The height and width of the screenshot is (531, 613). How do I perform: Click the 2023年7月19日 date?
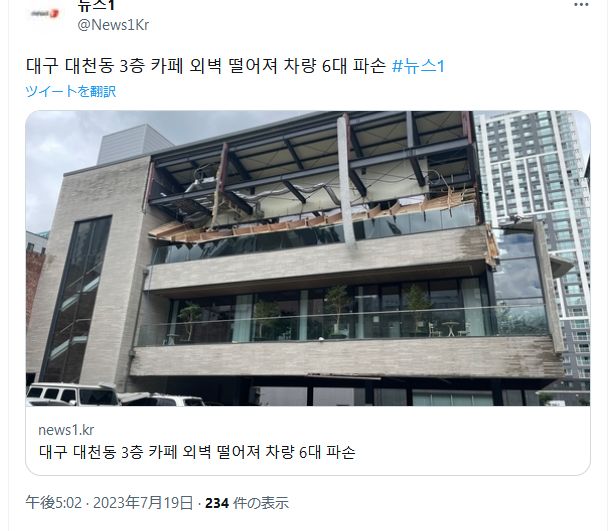(x=143, y=503)
